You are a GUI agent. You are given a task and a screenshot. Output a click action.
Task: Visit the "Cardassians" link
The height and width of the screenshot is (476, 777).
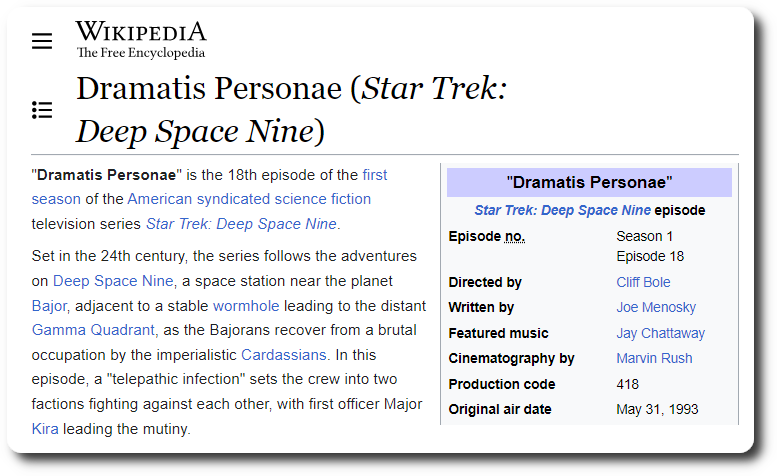pos(283,354)
